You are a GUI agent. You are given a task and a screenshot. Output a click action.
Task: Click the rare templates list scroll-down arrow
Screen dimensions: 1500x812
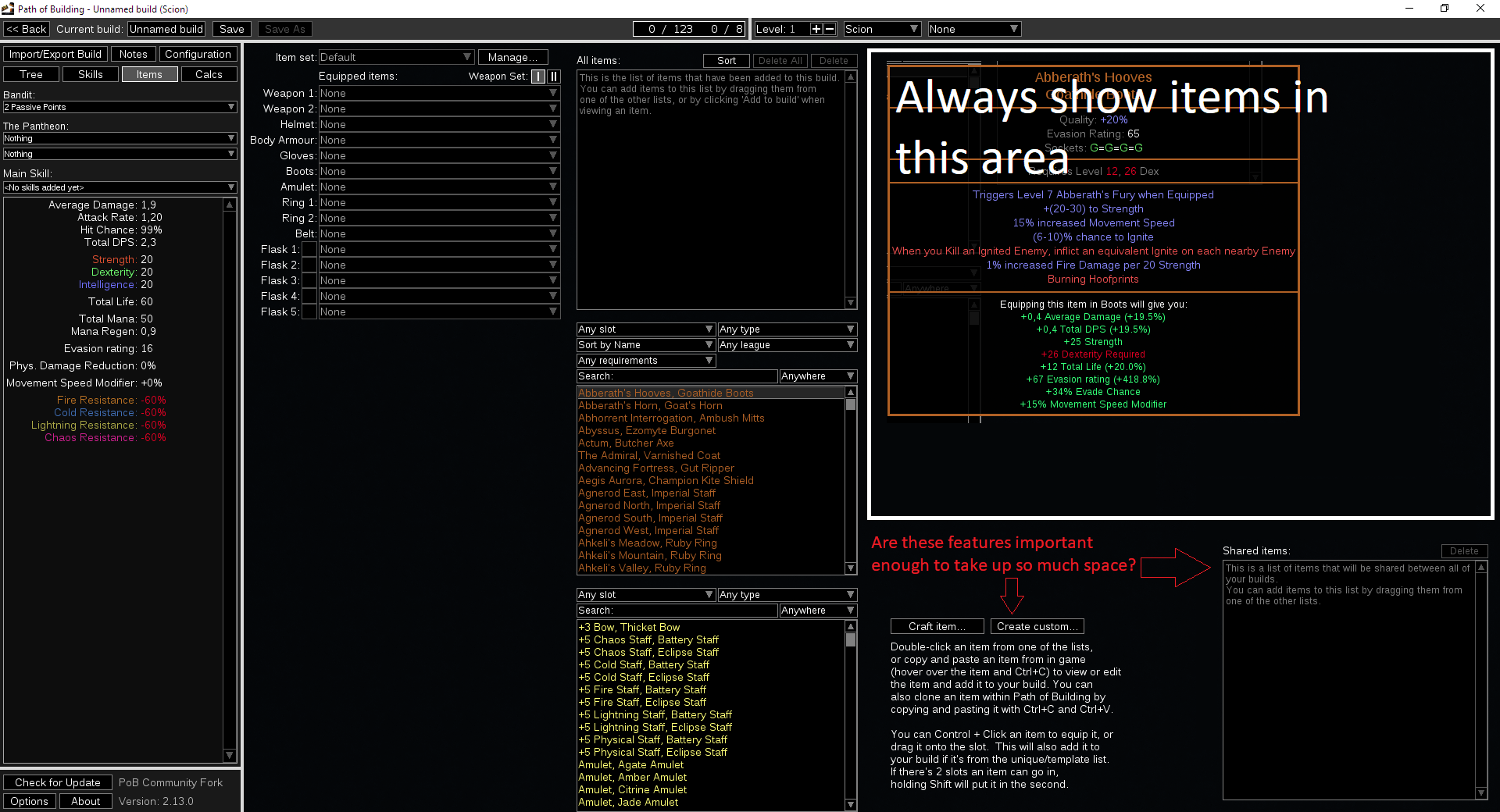click(x=851, y=804)
